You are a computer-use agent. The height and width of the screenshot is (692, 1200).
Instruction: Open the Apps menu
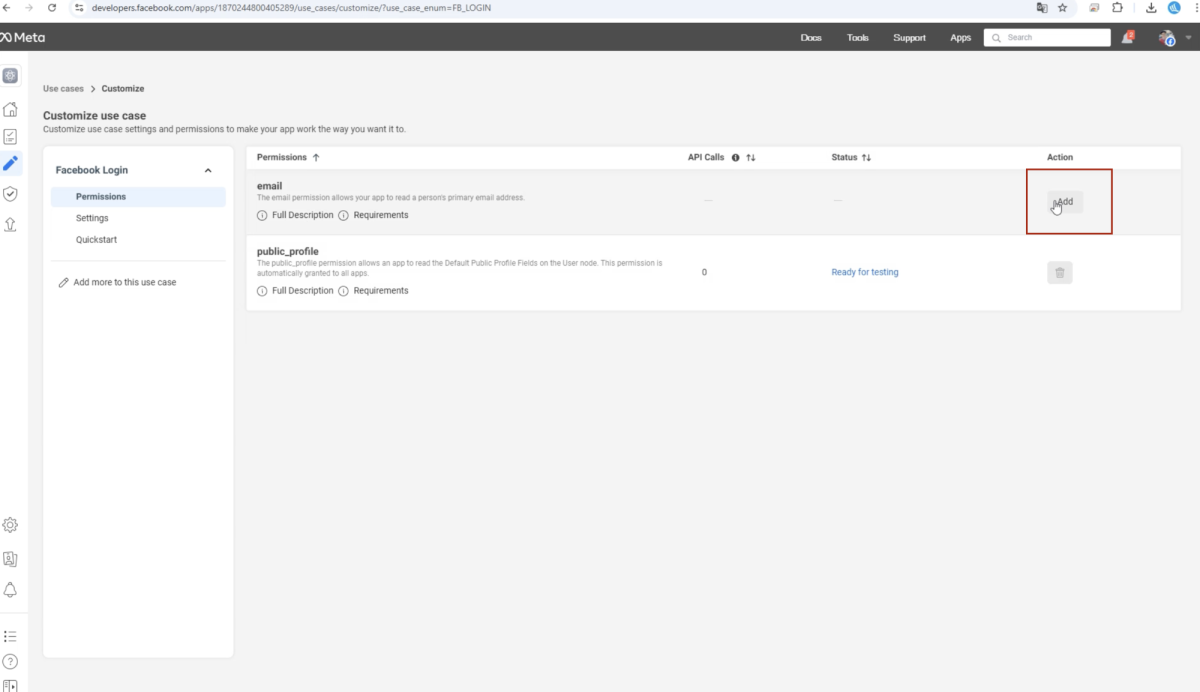point(961,38)
